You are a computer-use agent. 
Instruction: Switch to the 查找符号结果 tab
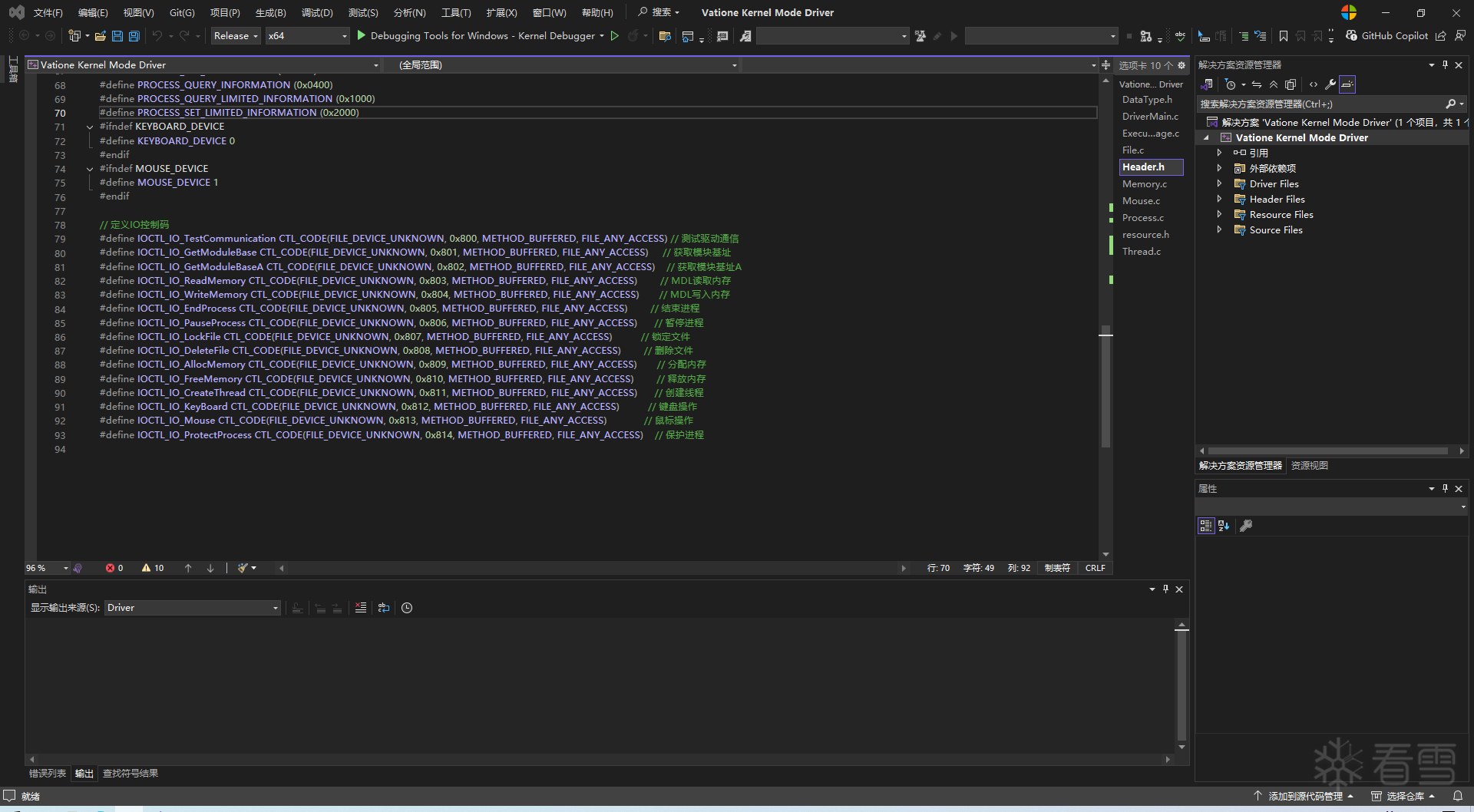click(x=131, y=773)
